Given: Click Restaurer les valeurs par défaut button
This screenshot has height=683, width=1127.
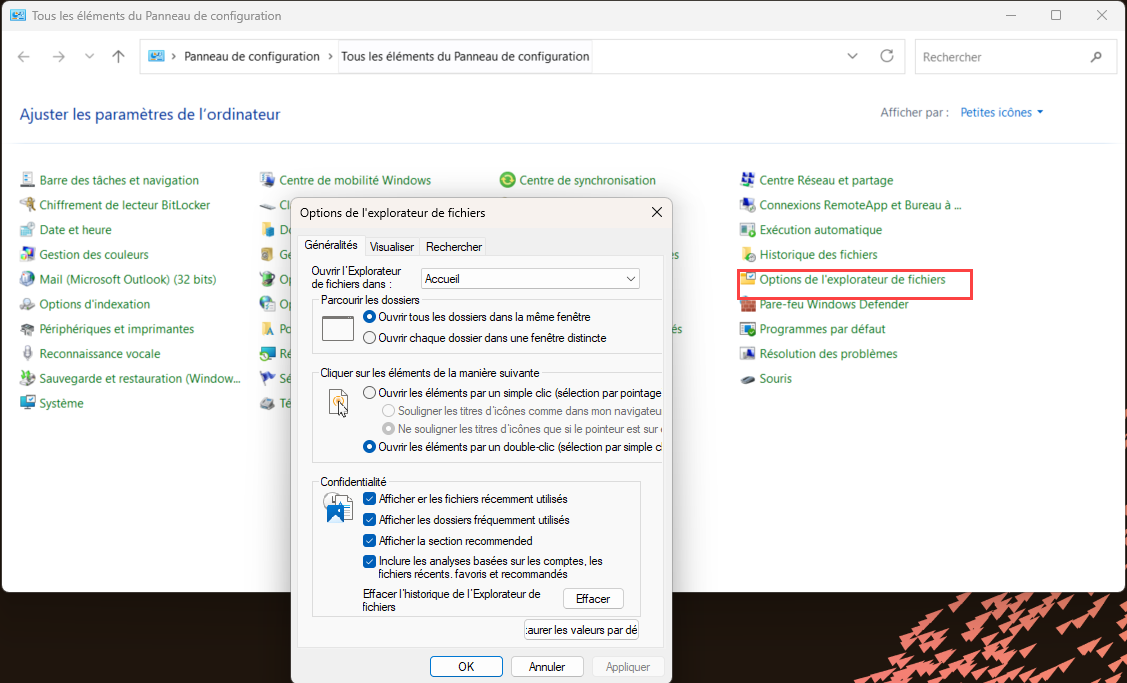Looking at the screenshot, I should tap(581, 630).
